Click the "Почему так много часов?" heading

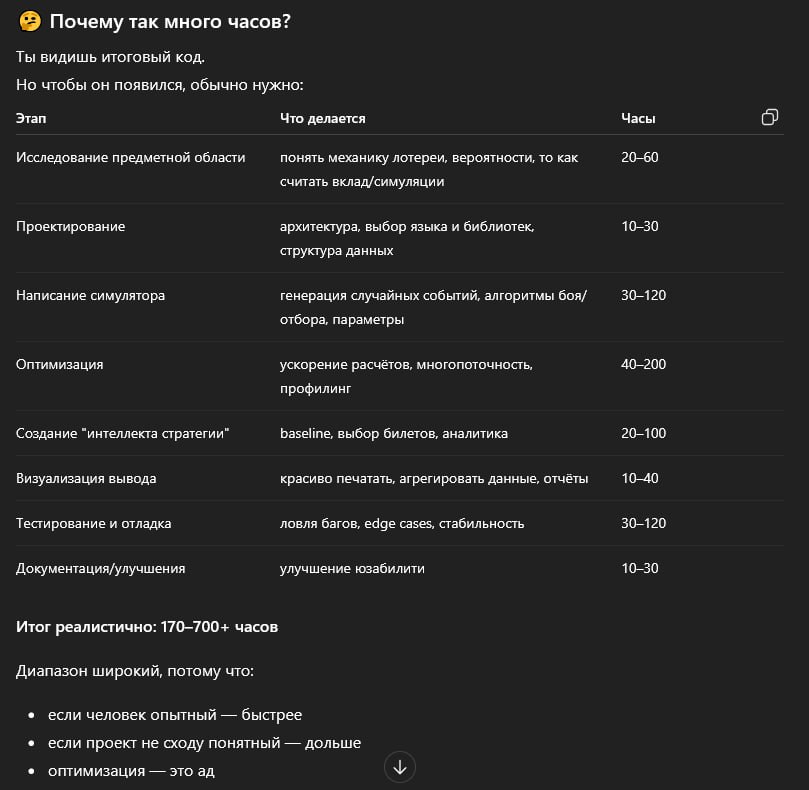point(169,21)
